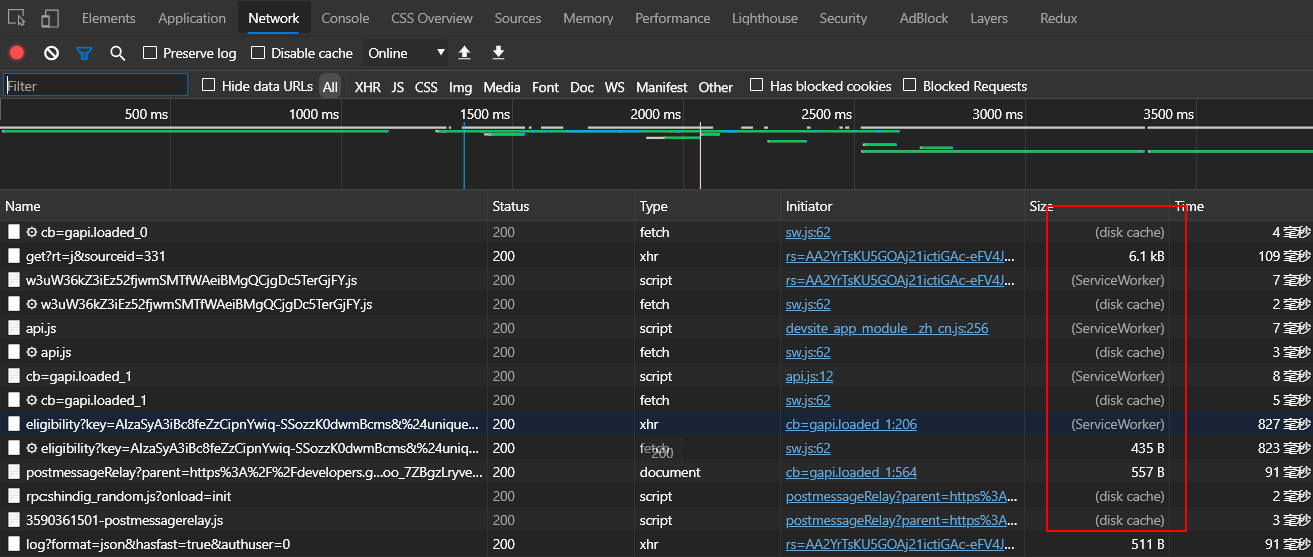
Task: Sort by the Name column header
Action: (x=243, y=206)
